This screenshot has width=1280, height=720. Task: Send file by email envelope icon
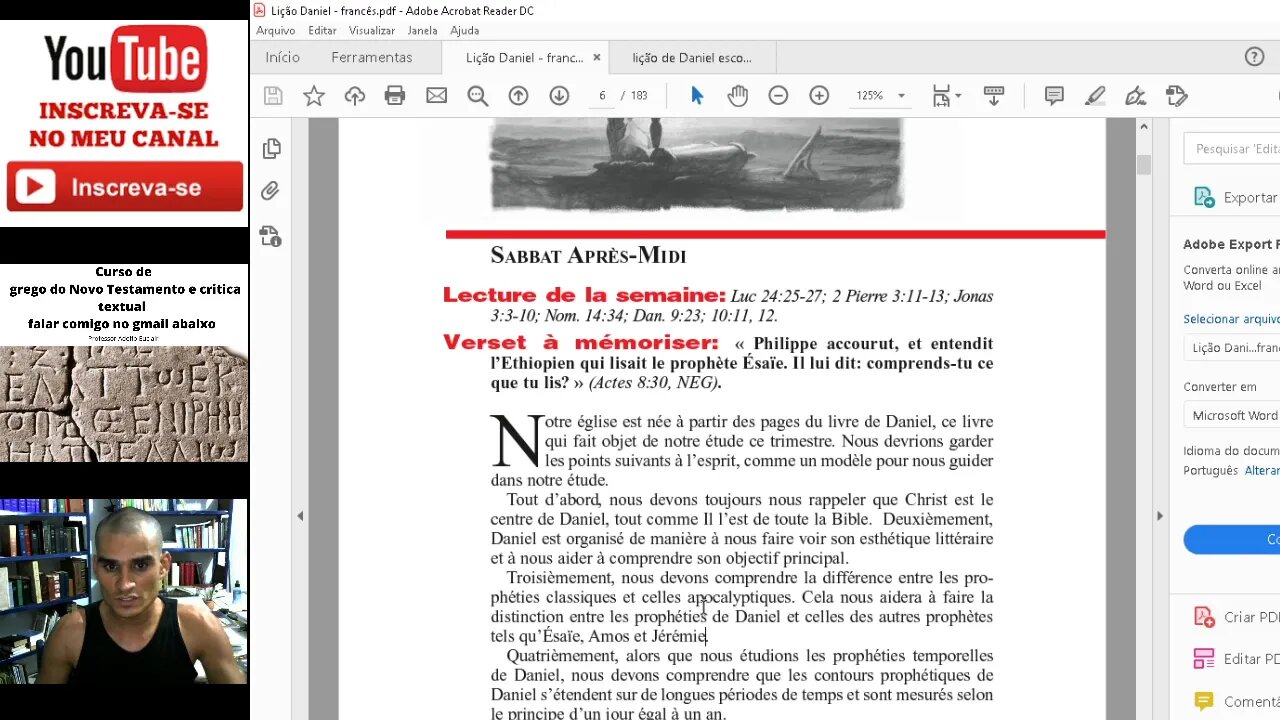click(x=436, y=96)
